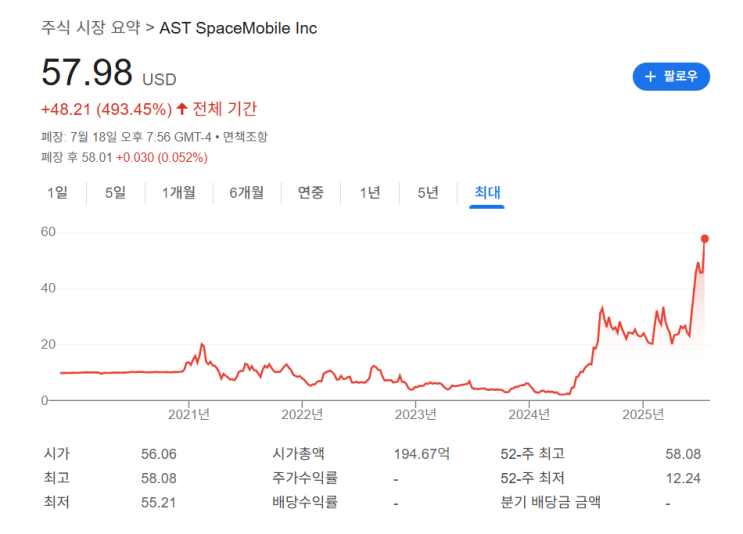Switch to the 5일 chart tab
The height and width of the screenshot is (534, 743).
tap(116, 193)
